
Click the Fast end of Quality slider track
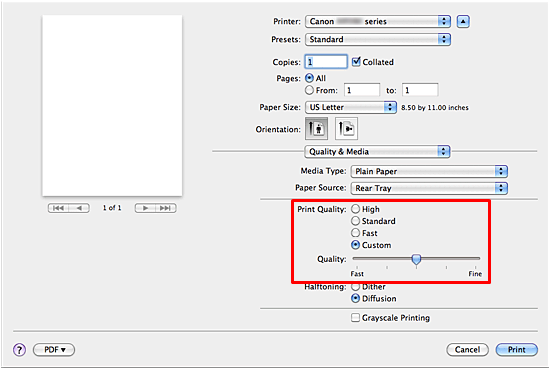coord(356,259)
